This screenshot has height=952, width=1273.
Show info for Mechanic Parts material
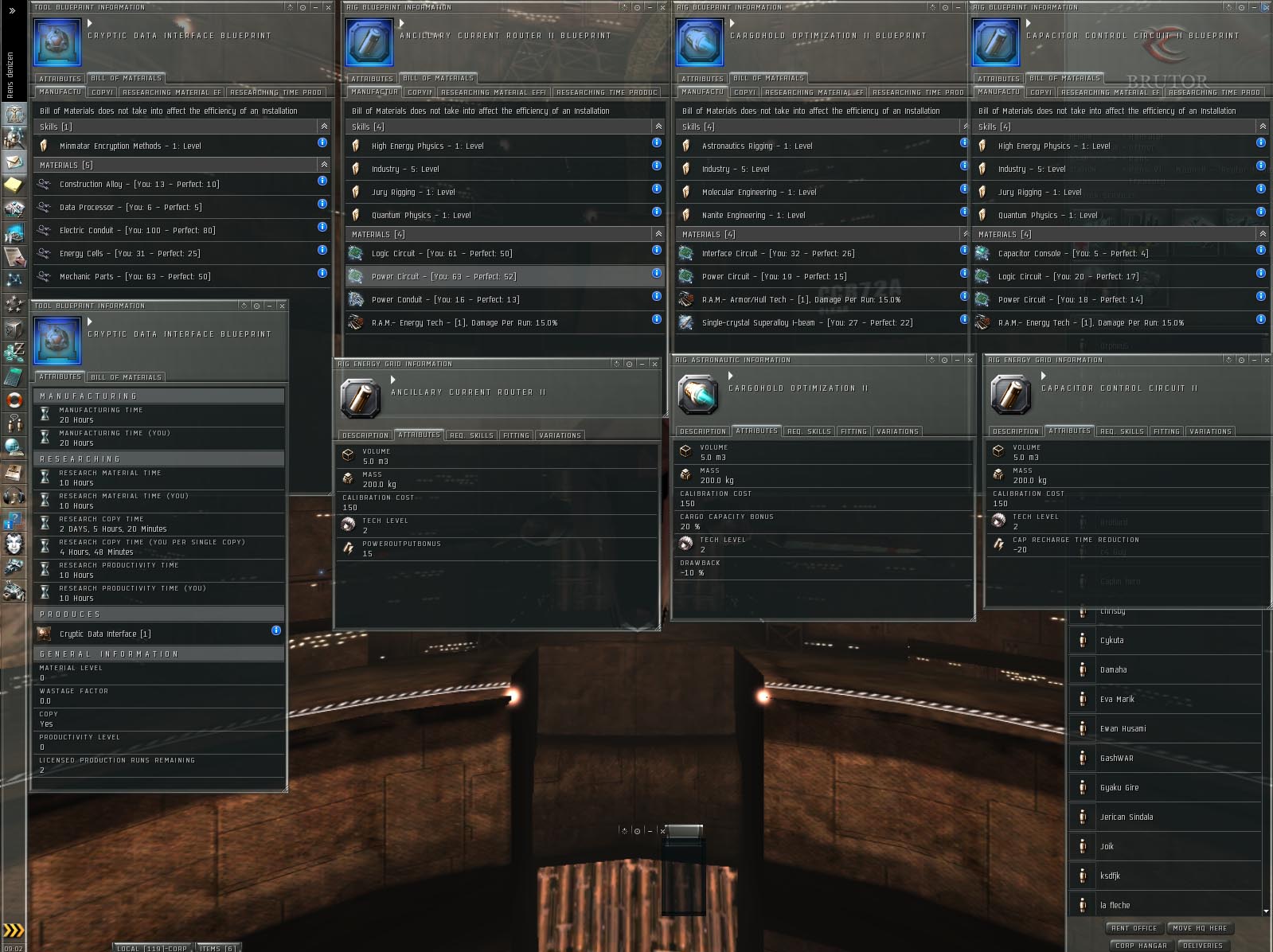[322, 273]
